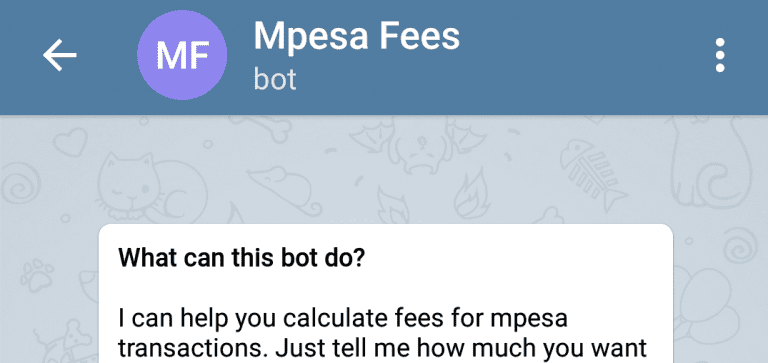Click empty blue header area beside the title

pos(588,55)
